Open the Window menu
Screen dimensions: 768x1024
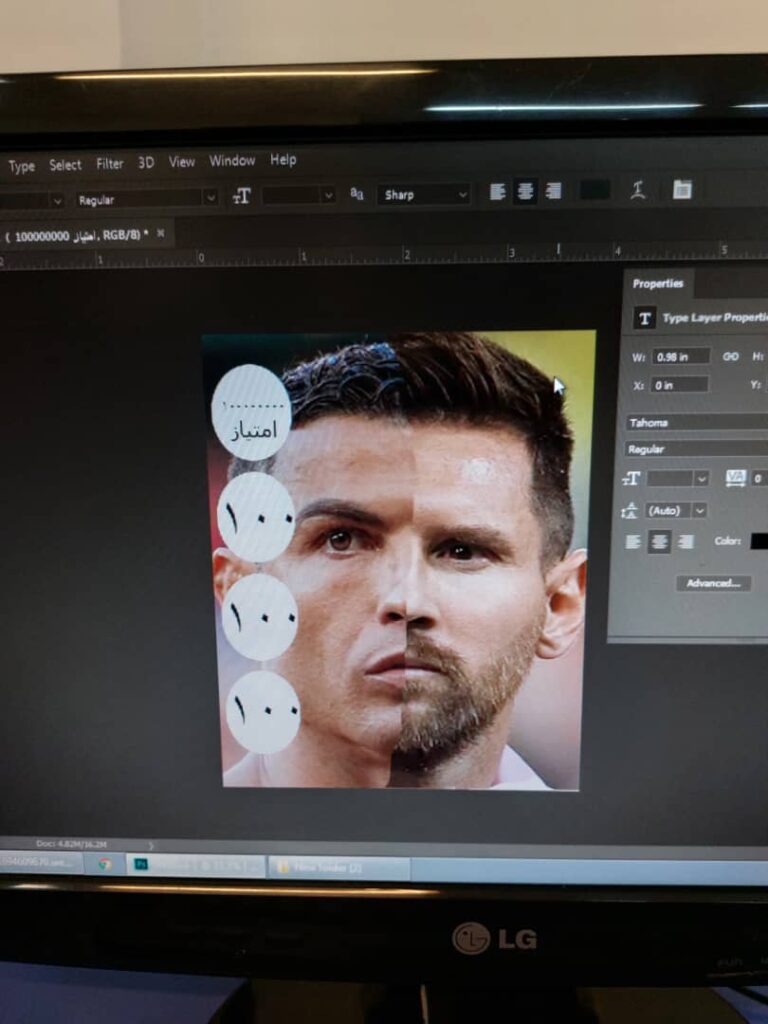coord(232,161)
